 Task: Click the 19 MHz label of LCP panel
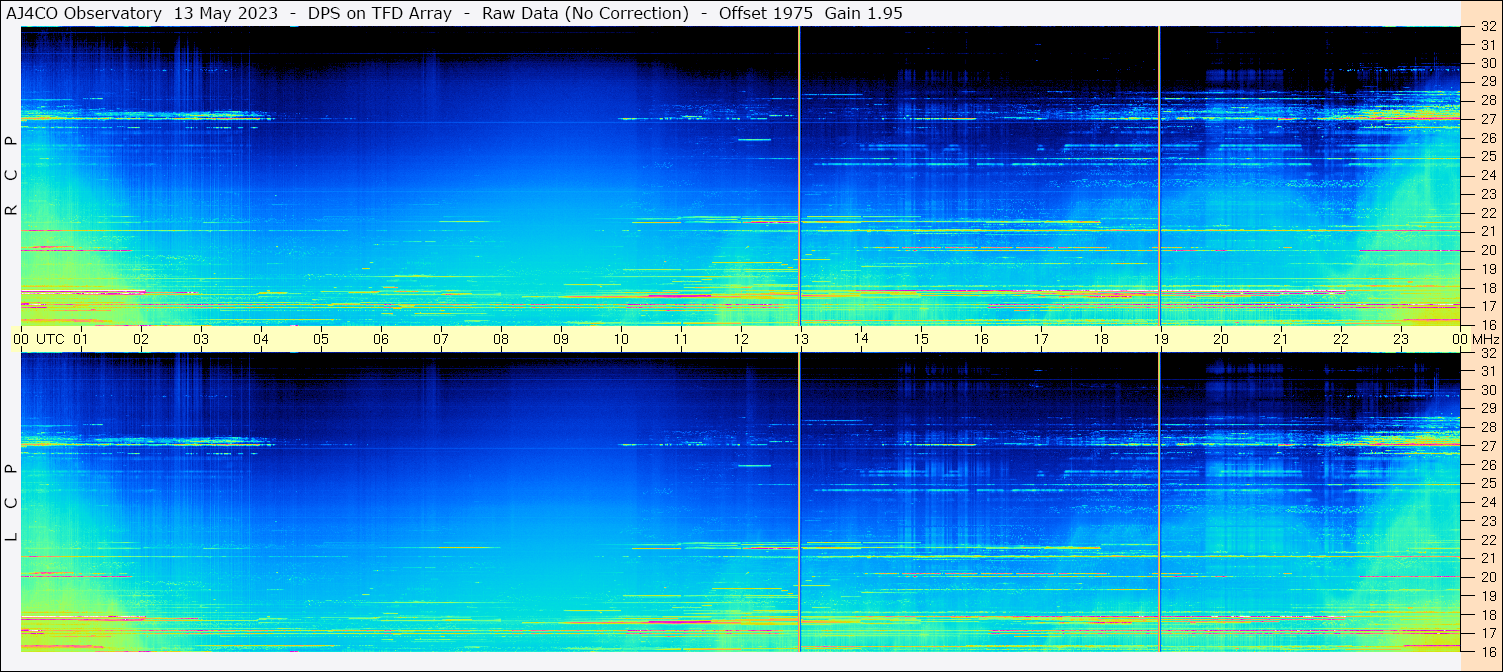[1487, 596]
